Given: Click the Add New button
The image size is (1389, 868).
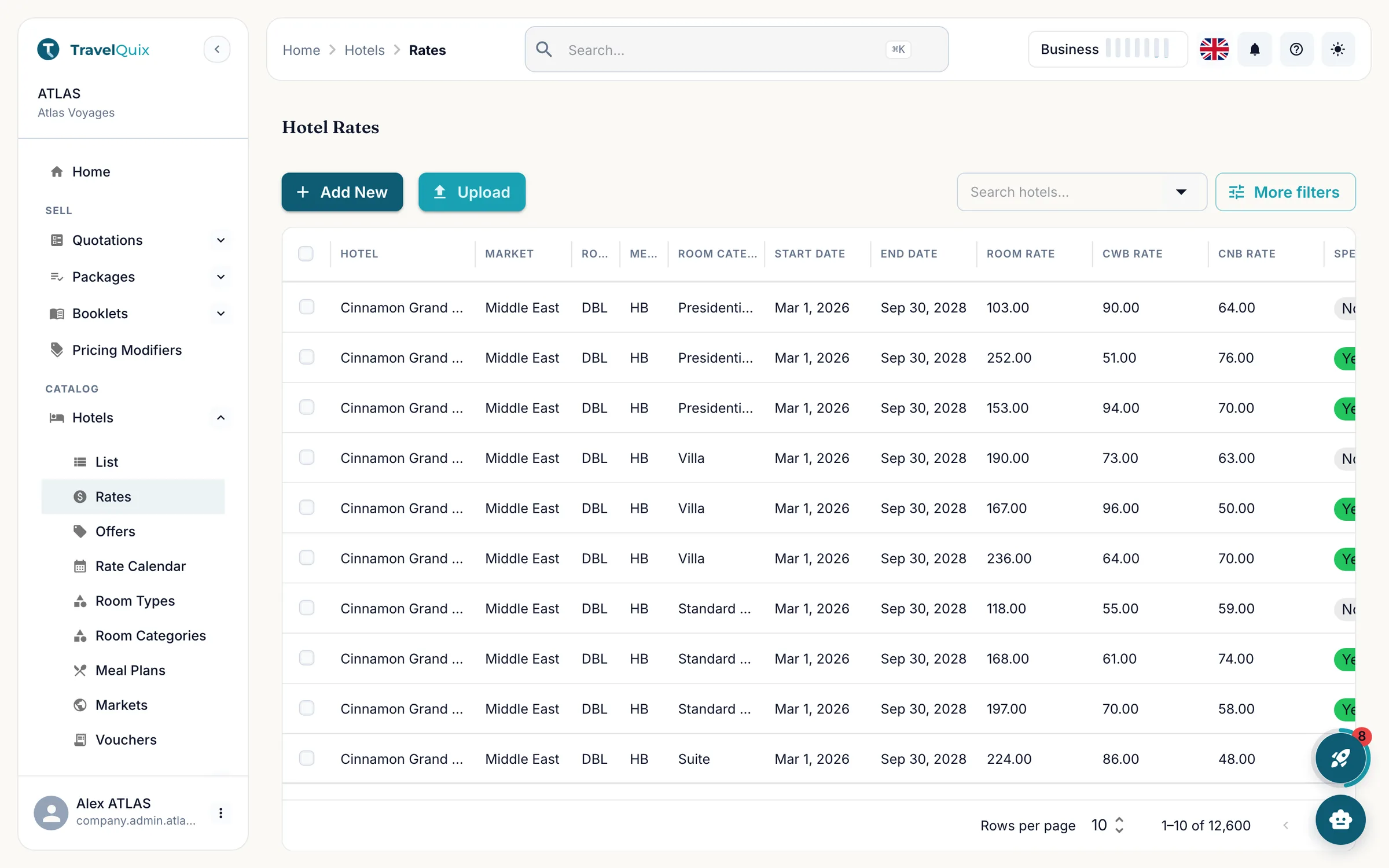Looking at the screenshot, I should (x=342, y=192).
